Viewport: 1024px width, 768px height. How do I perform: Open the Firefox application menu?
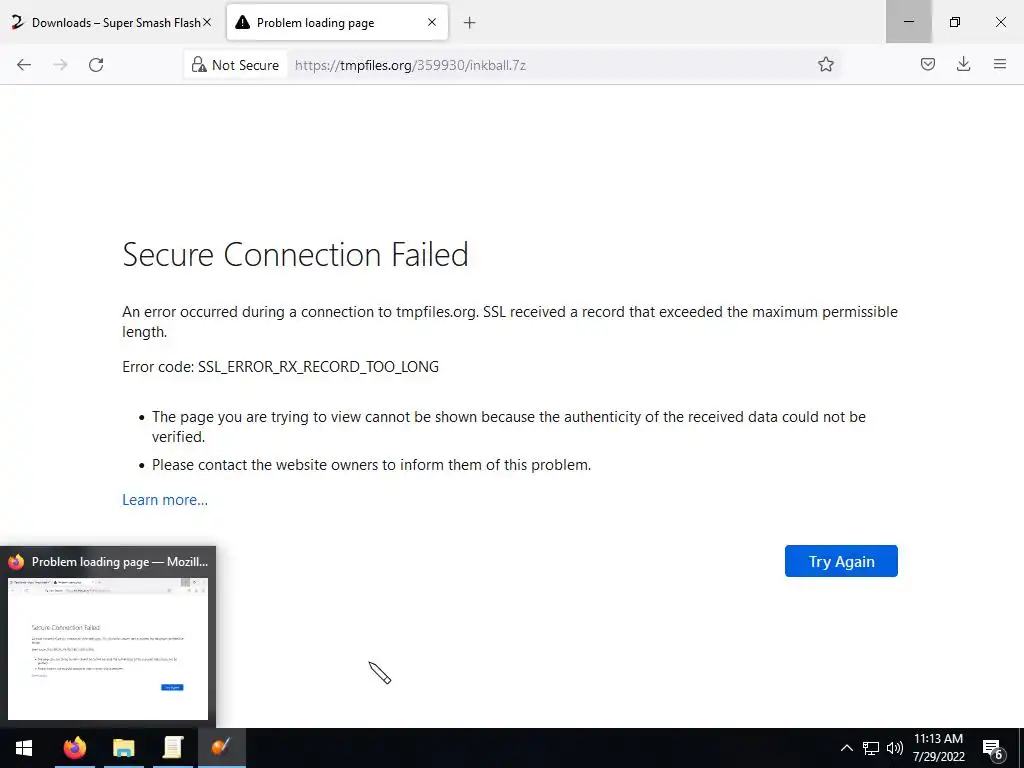pos(999,65)
